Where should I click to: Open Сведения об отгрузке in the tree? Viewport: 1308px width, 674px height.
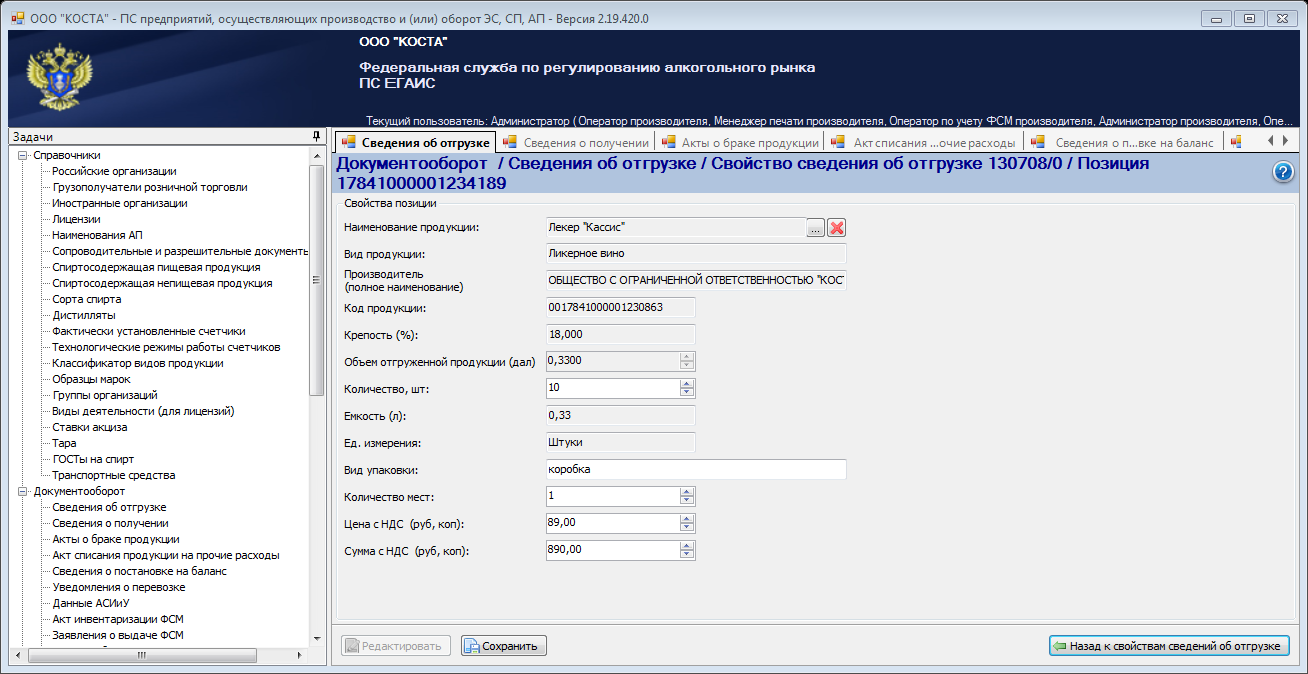(x=110, y=507)
